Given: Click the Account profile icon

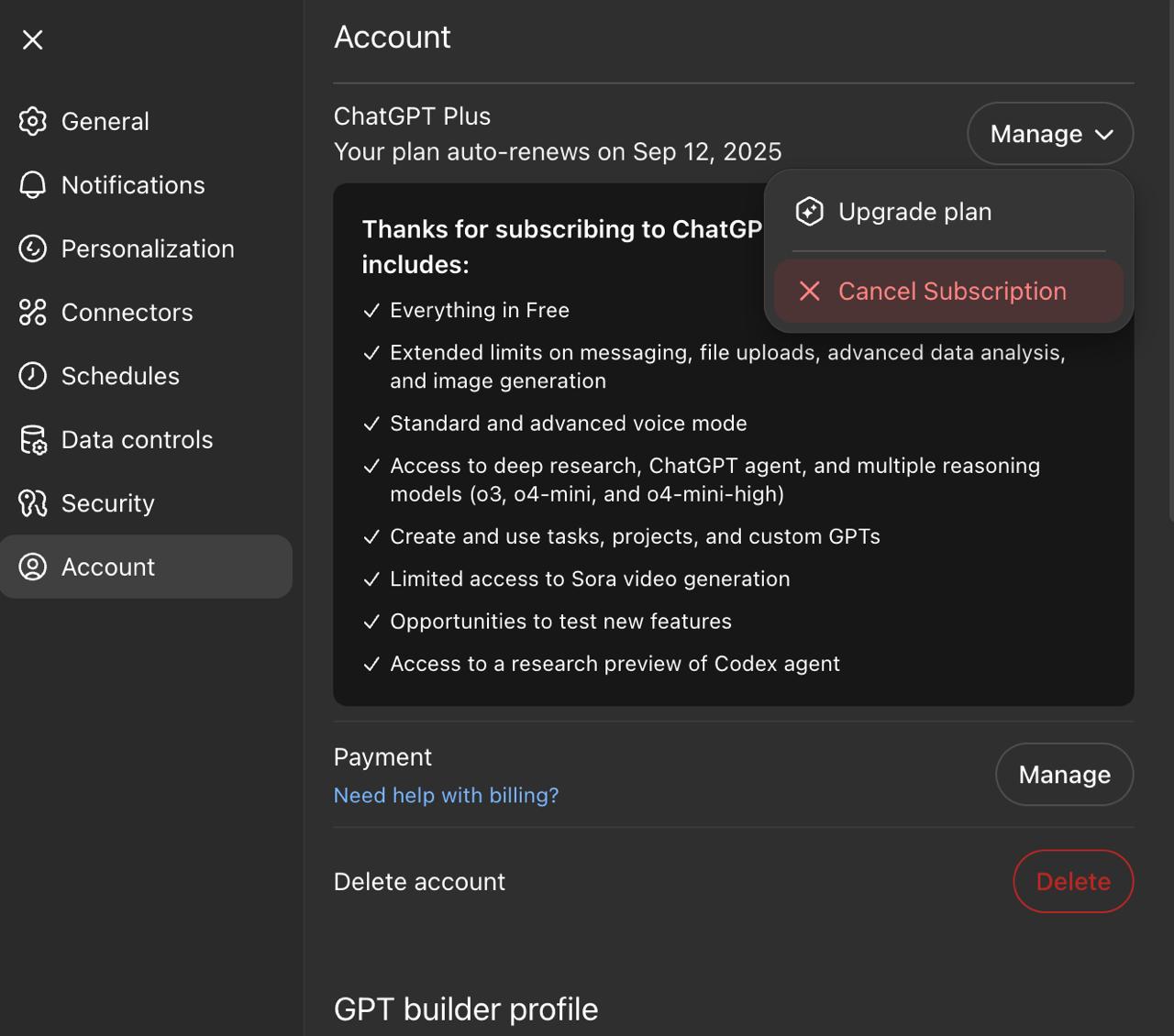Looking at the screenshot, I should point(33,567).
